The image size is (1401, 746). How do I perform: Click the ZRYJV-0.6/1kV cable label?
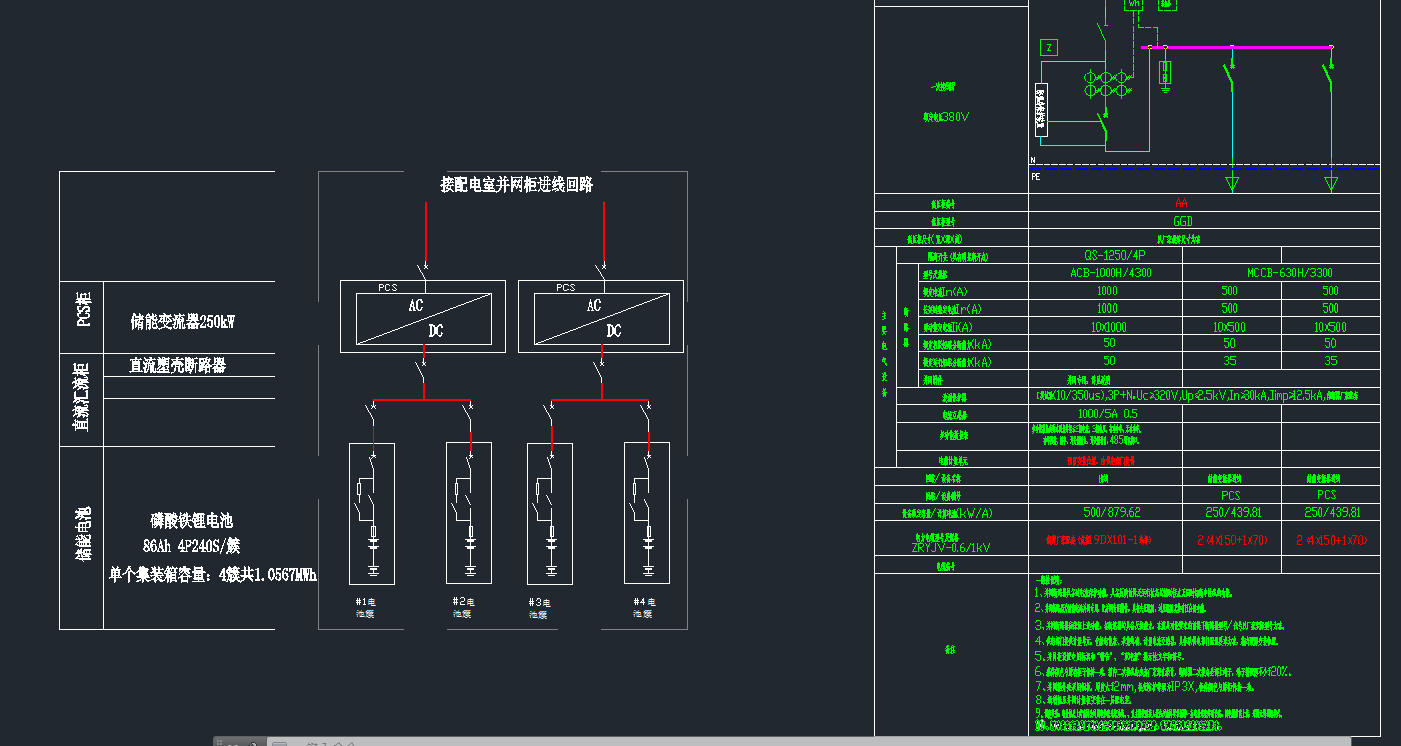coord(951,548)
